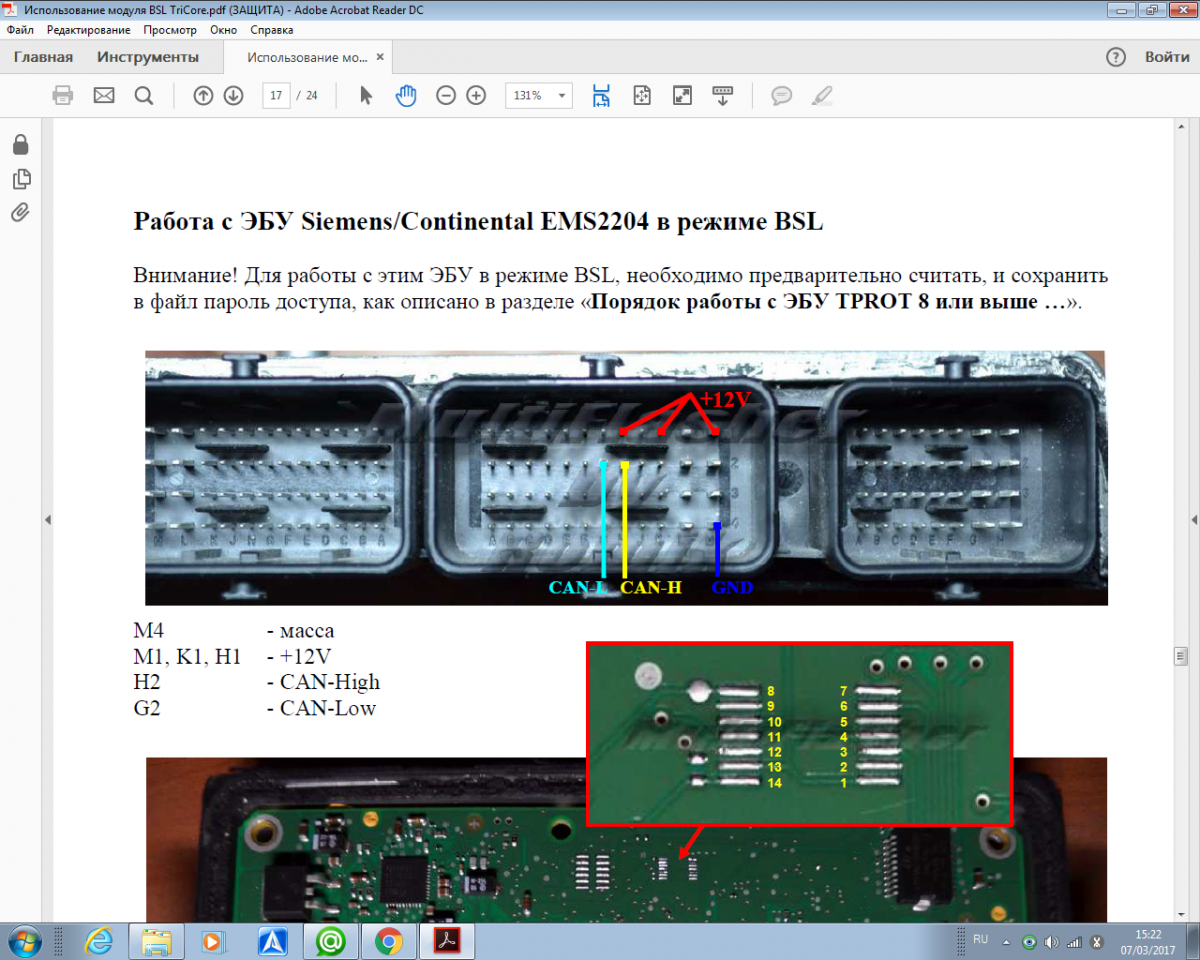Open the Окно menu
Screen dimensions: 1200x960
223,30
